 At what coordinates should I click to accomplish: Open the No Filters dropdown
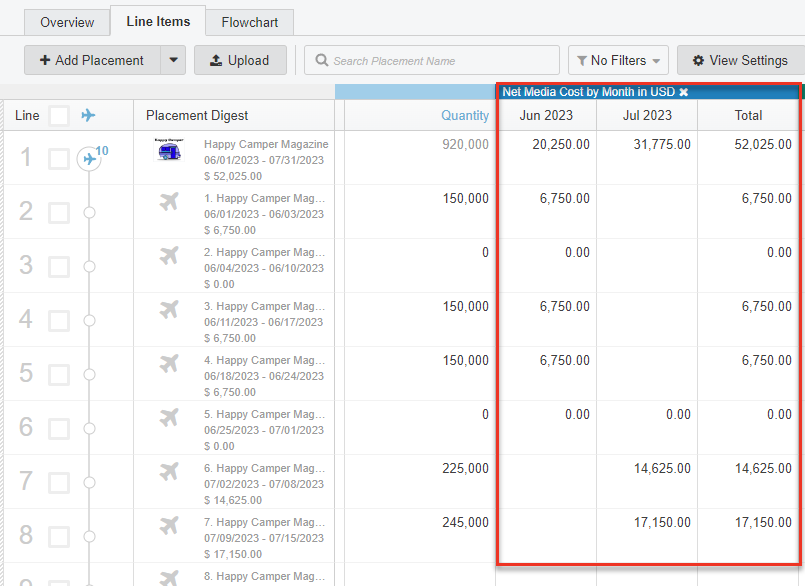click(619, 60)
